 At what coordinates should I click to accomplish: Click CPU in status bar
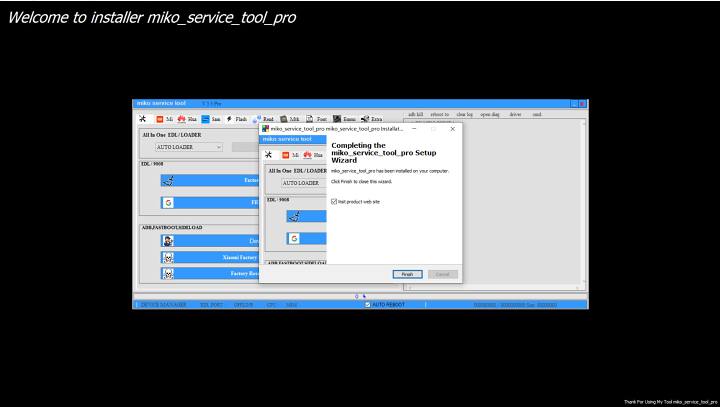(271, 305)
